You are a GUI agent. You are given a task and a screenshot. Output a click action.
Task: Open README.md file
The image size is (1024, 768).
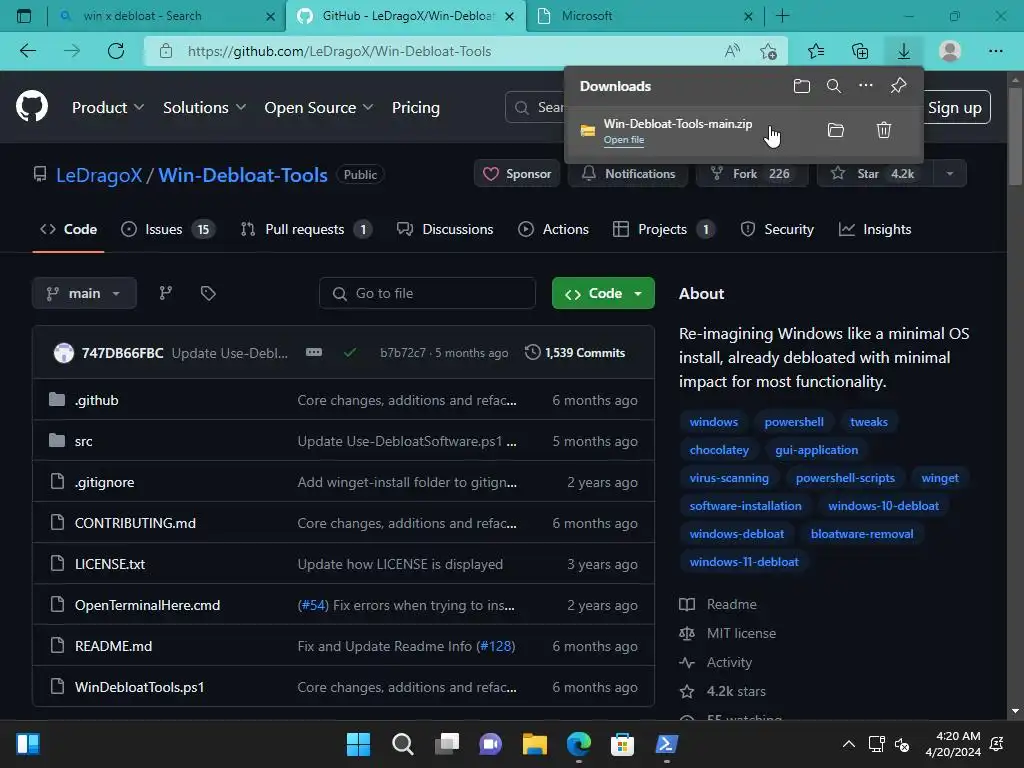(x=113, y=646)
